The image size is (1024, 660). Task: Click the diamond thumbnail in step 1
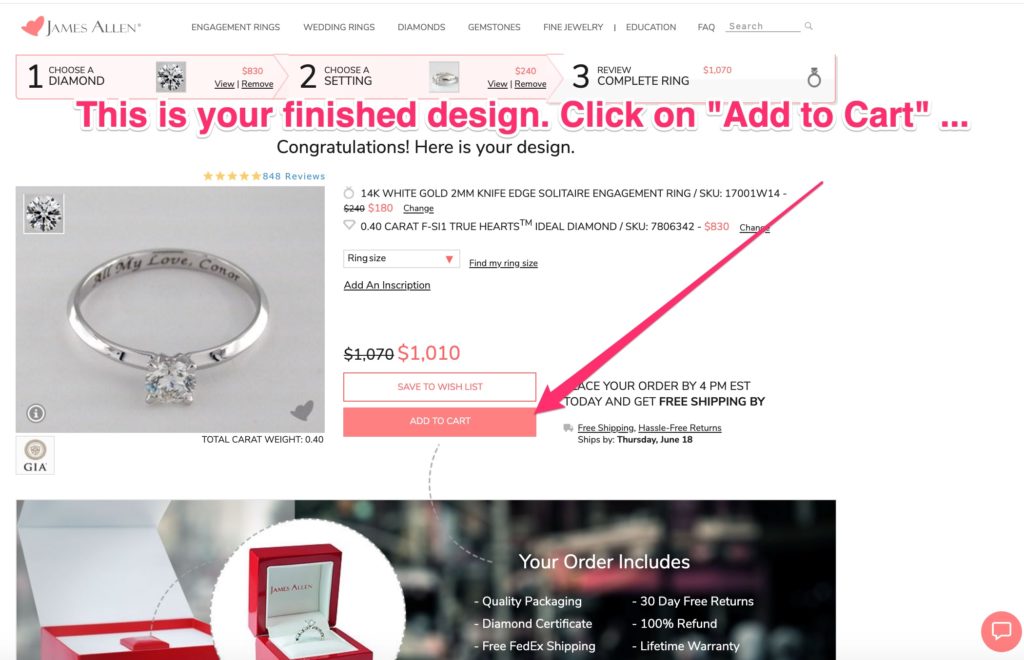[171, 77]
